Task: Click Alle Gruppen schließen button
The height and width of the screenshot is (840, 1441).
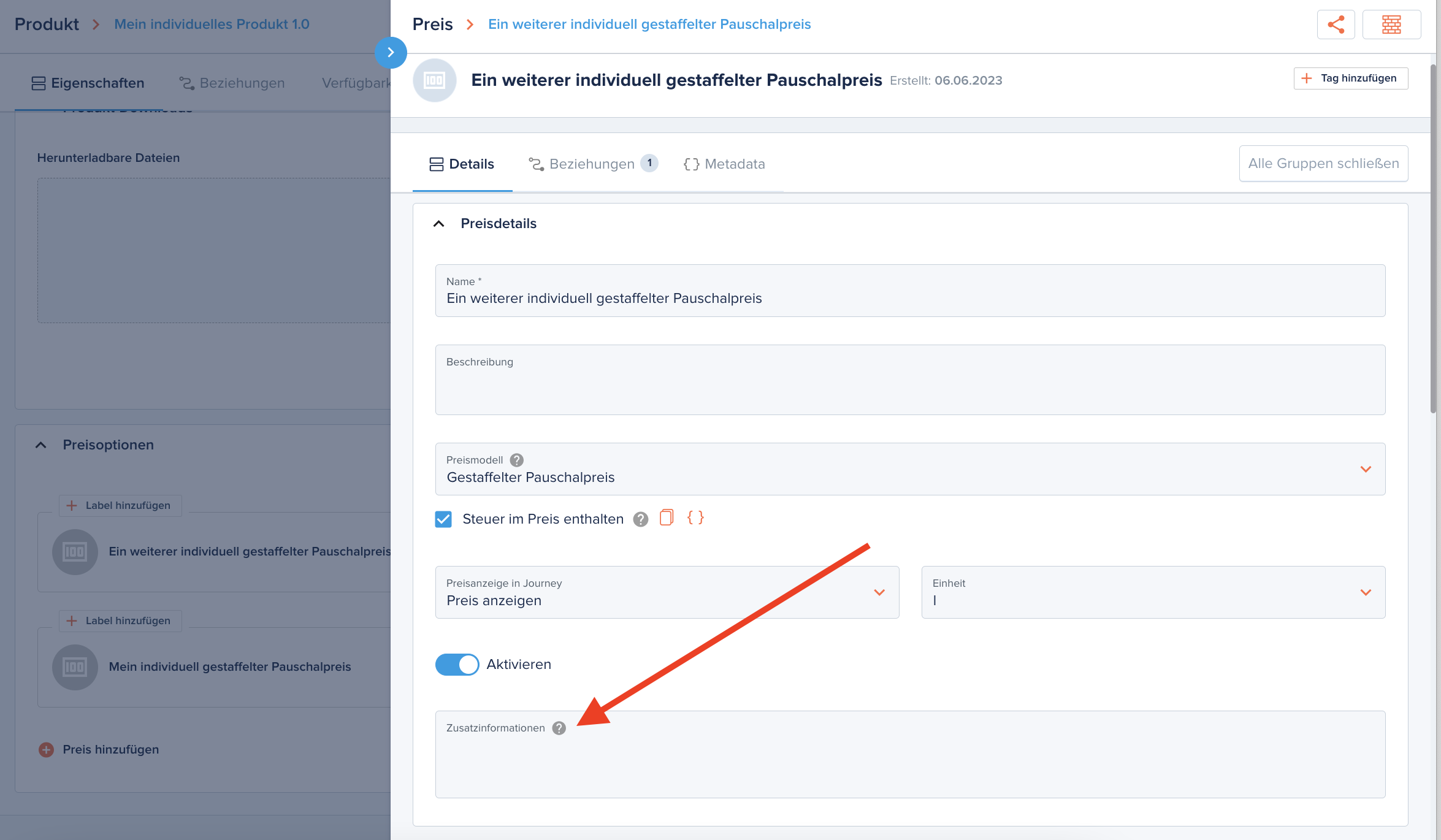Action: point(1323,164)
